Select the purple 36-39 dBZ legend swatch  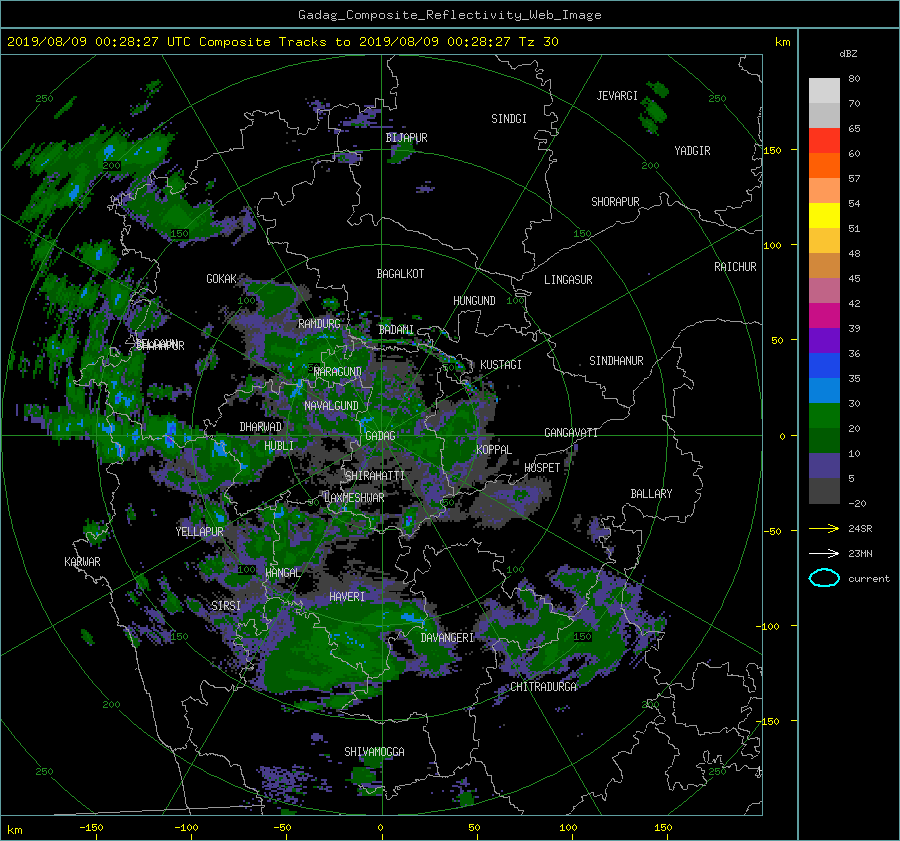824,340
